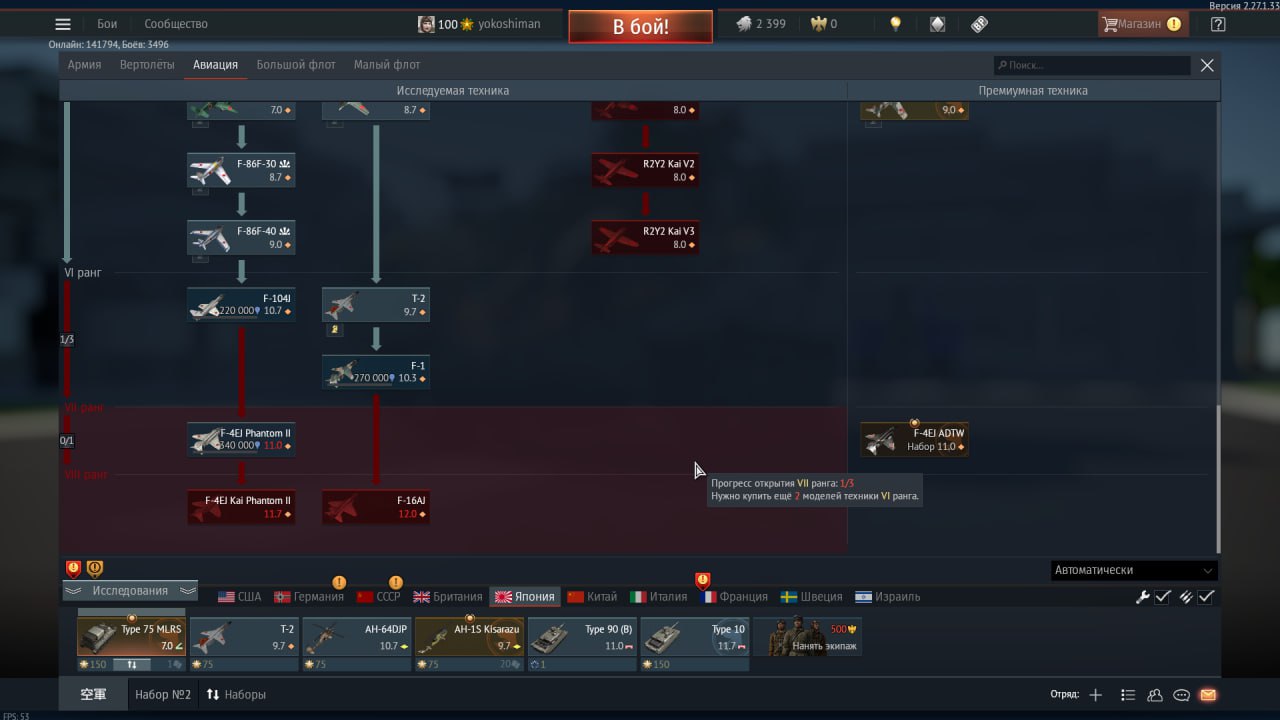Select the F-104J aircraft card

click(241, 305)
